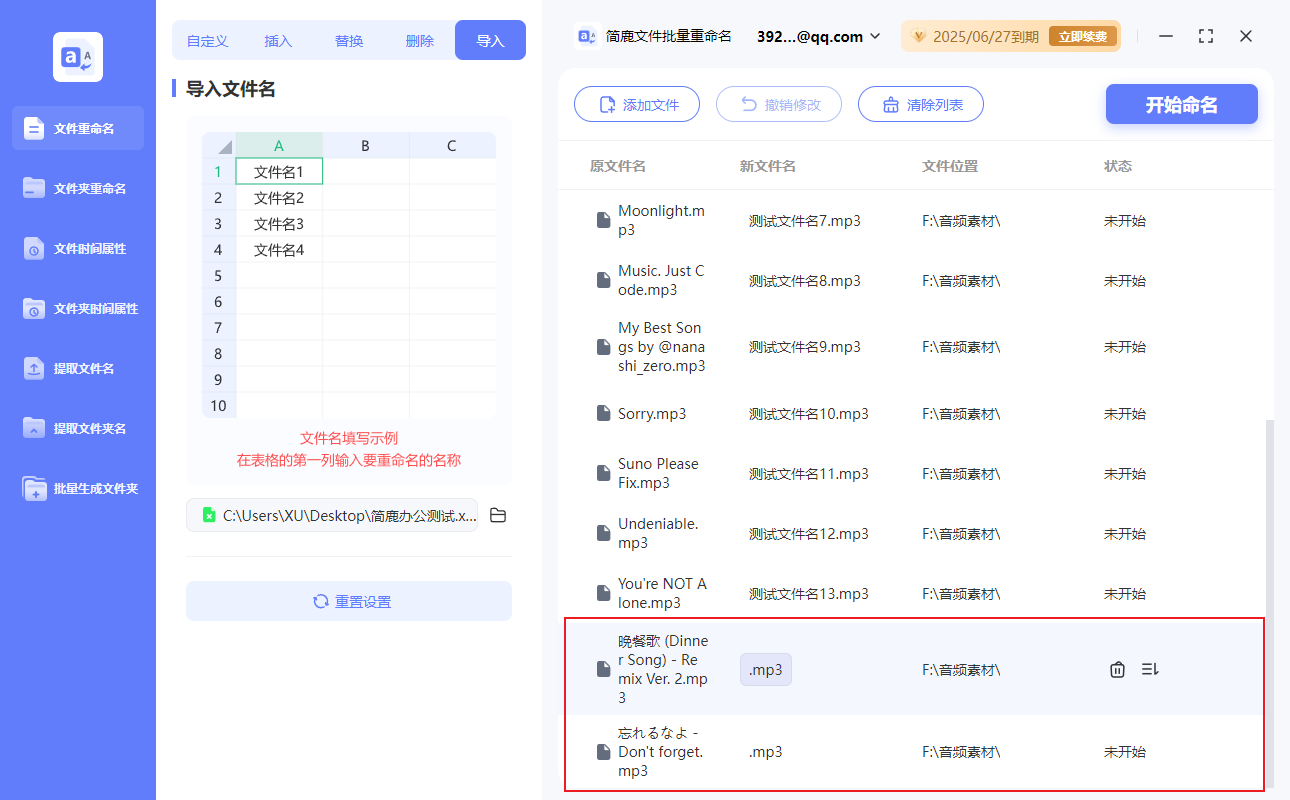
Task: Expand the spreadsheet column B header
Action: (x=365, y=145)
